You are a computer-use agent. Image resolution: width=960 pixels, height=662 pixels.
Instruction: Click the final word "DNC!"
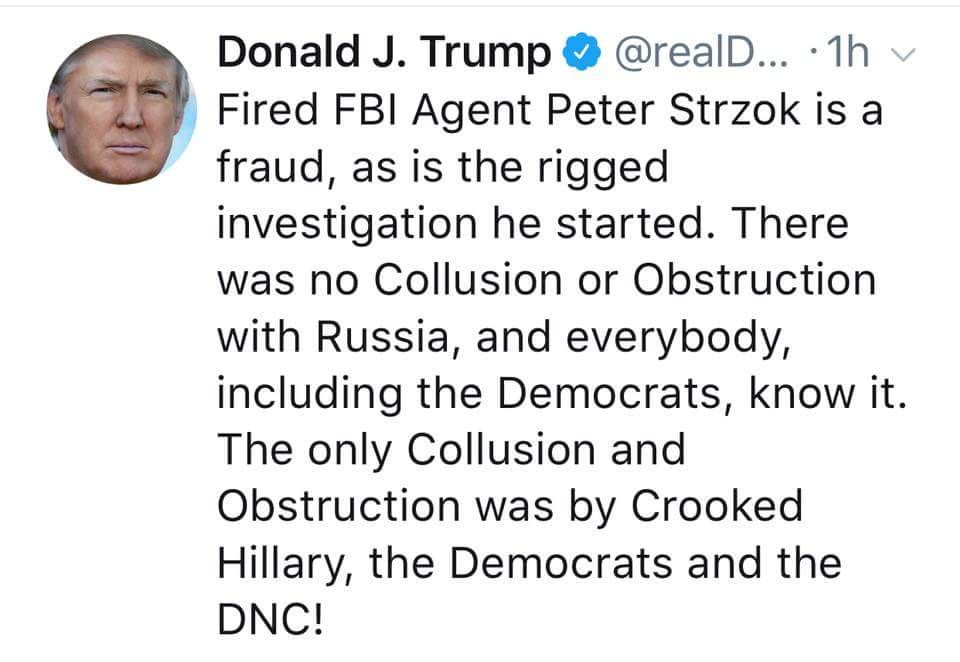(270, 620)
